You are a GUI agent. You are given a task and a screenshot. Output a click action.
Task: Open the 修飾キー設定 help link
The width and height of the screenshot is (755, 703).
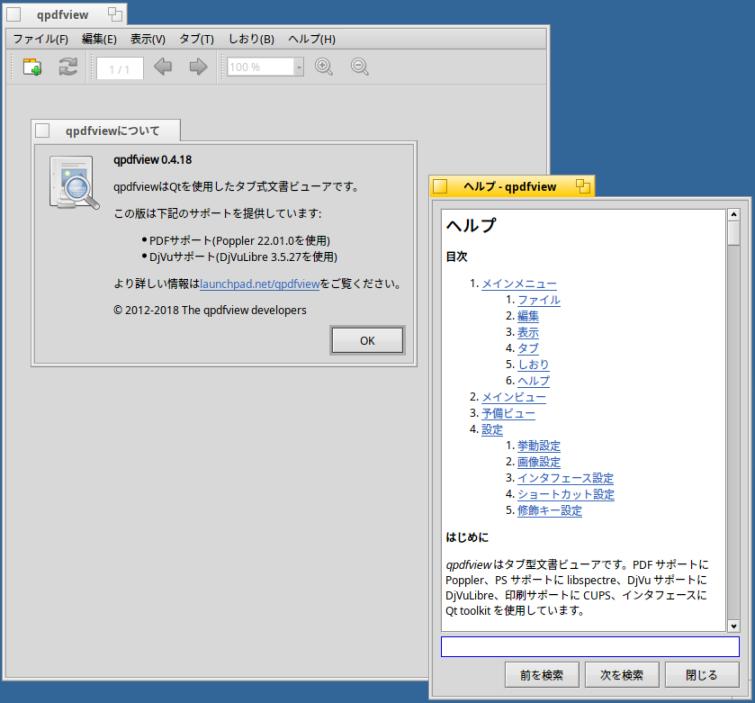coord(550,510)
